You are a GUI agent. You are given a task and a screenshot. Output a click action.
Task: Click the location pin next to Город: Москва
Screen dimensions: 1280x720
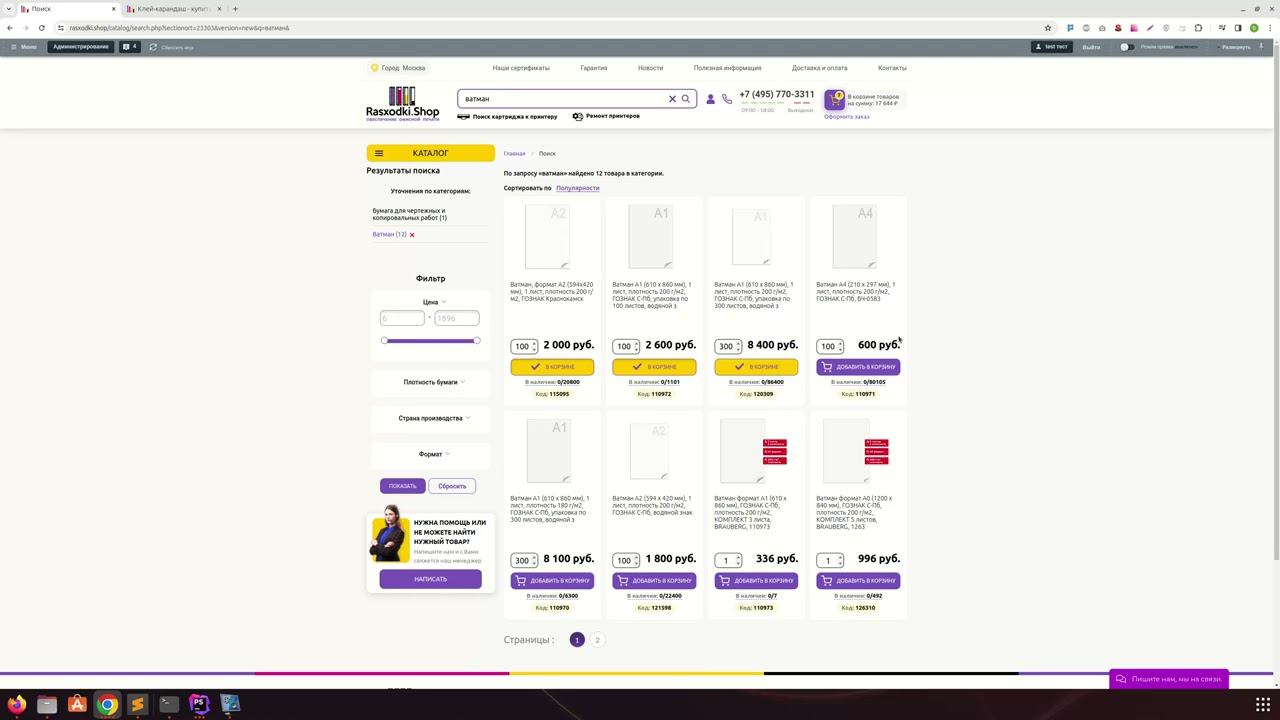[x=374, y=68]
